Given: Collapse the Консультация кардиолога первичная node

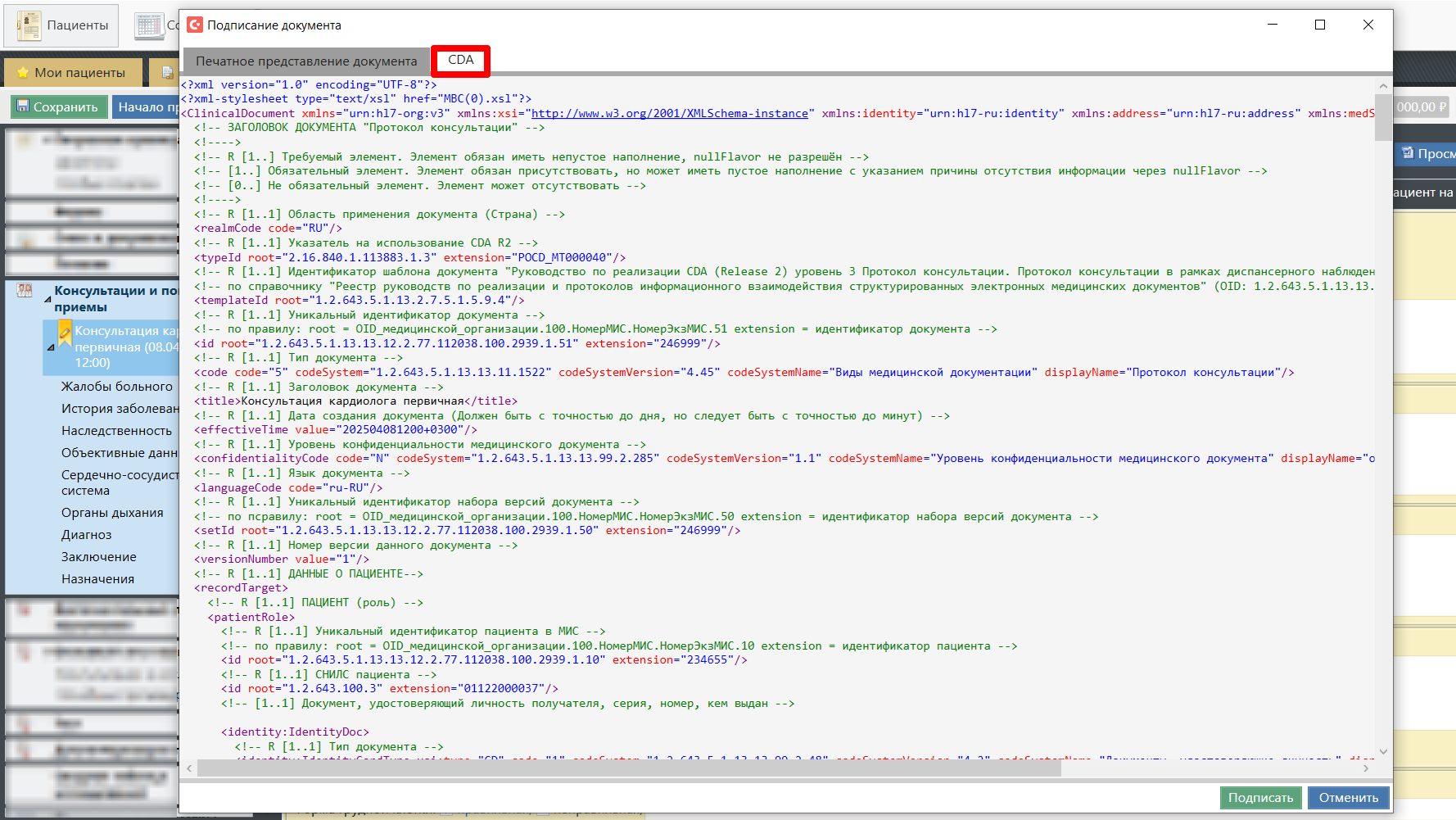Looking at the screenshot, I should point(51,347).
